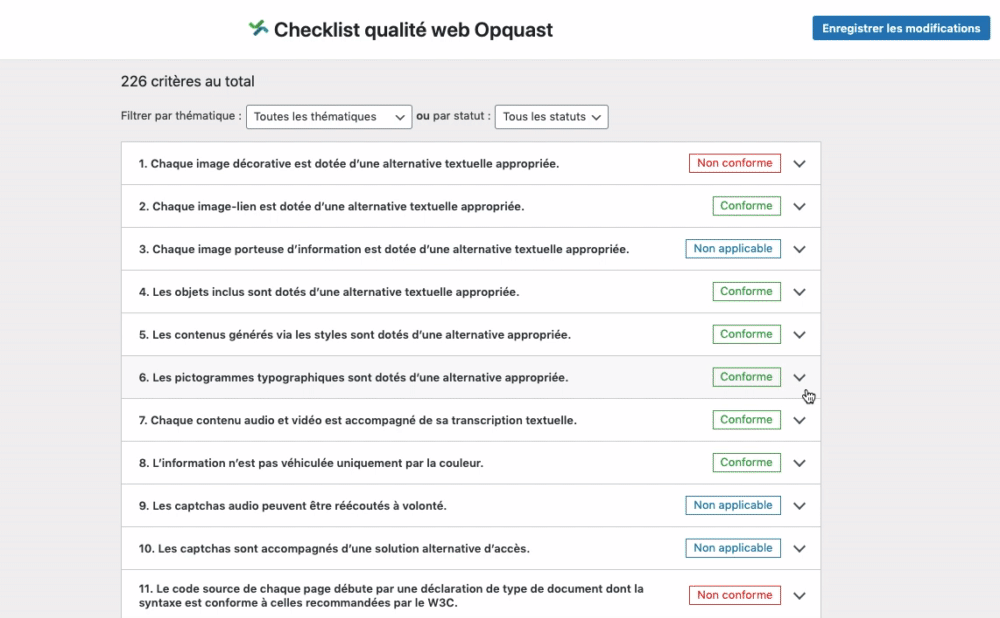Expand criterion 11 W3C doctype chevron
This screenshot has width=1000, height=618.
[799, 596]
